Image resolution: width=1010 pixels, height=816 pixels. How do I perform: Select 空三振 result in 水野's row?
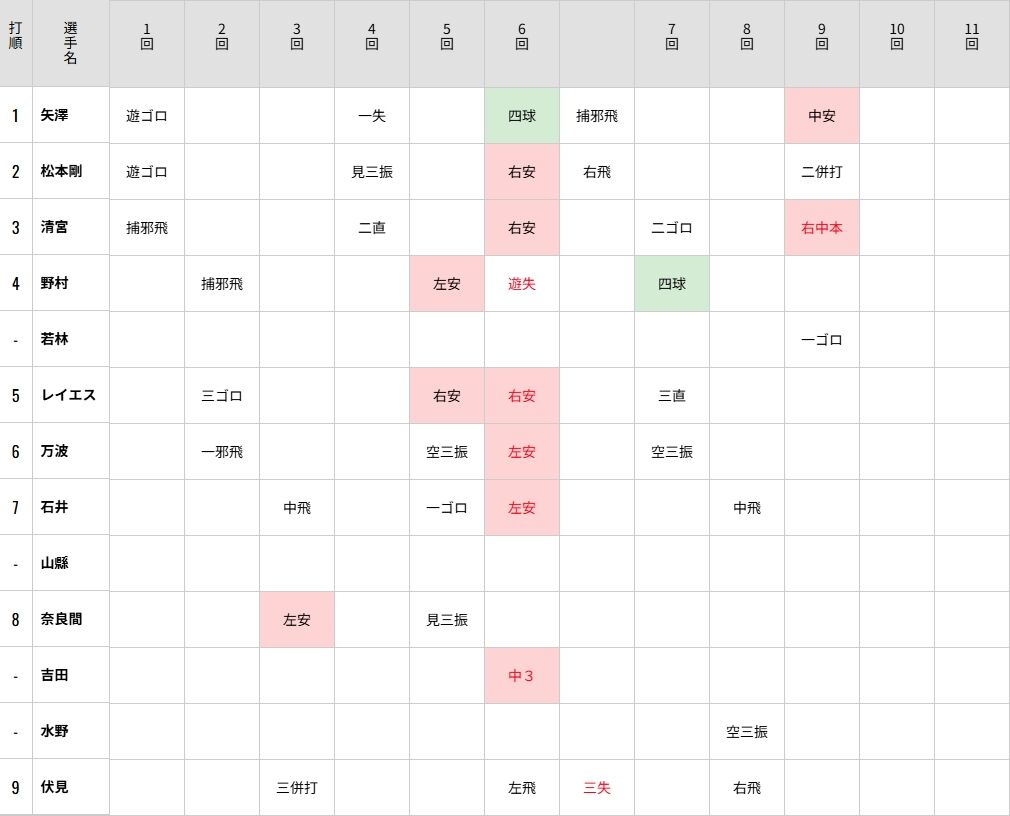click(747, 731)
